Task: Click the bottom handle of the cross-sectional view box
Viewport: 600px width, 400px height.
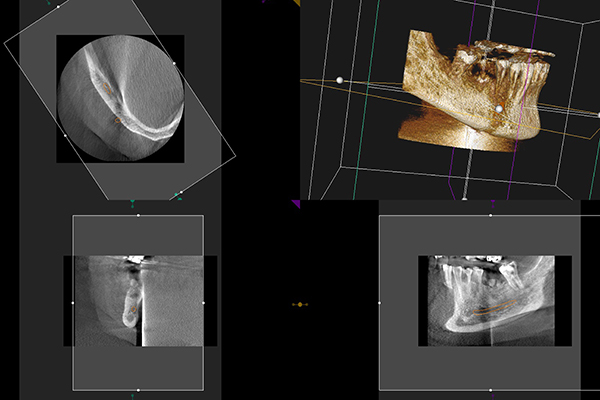Action: pyautogui.click(x=138, y=389)
